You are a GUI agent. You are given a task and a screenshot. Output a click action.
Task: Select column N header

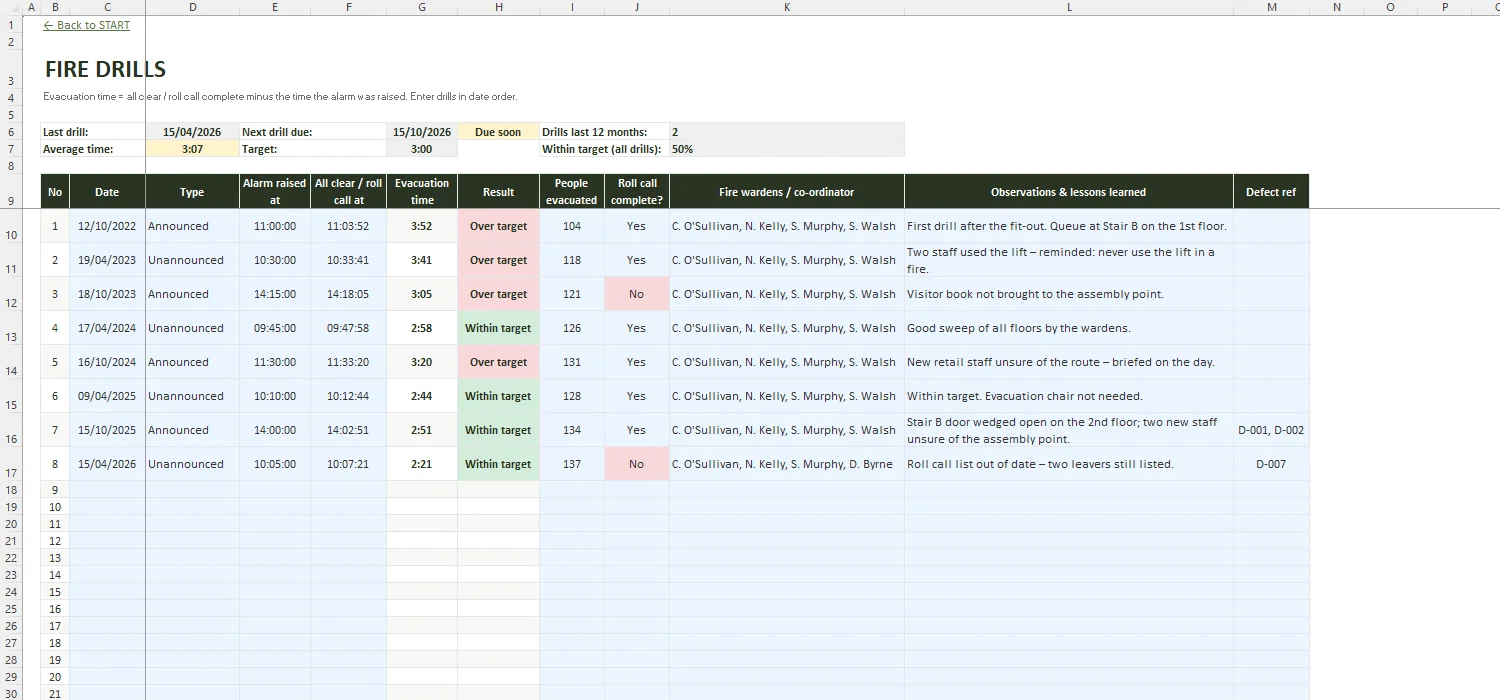(1336, 7)
